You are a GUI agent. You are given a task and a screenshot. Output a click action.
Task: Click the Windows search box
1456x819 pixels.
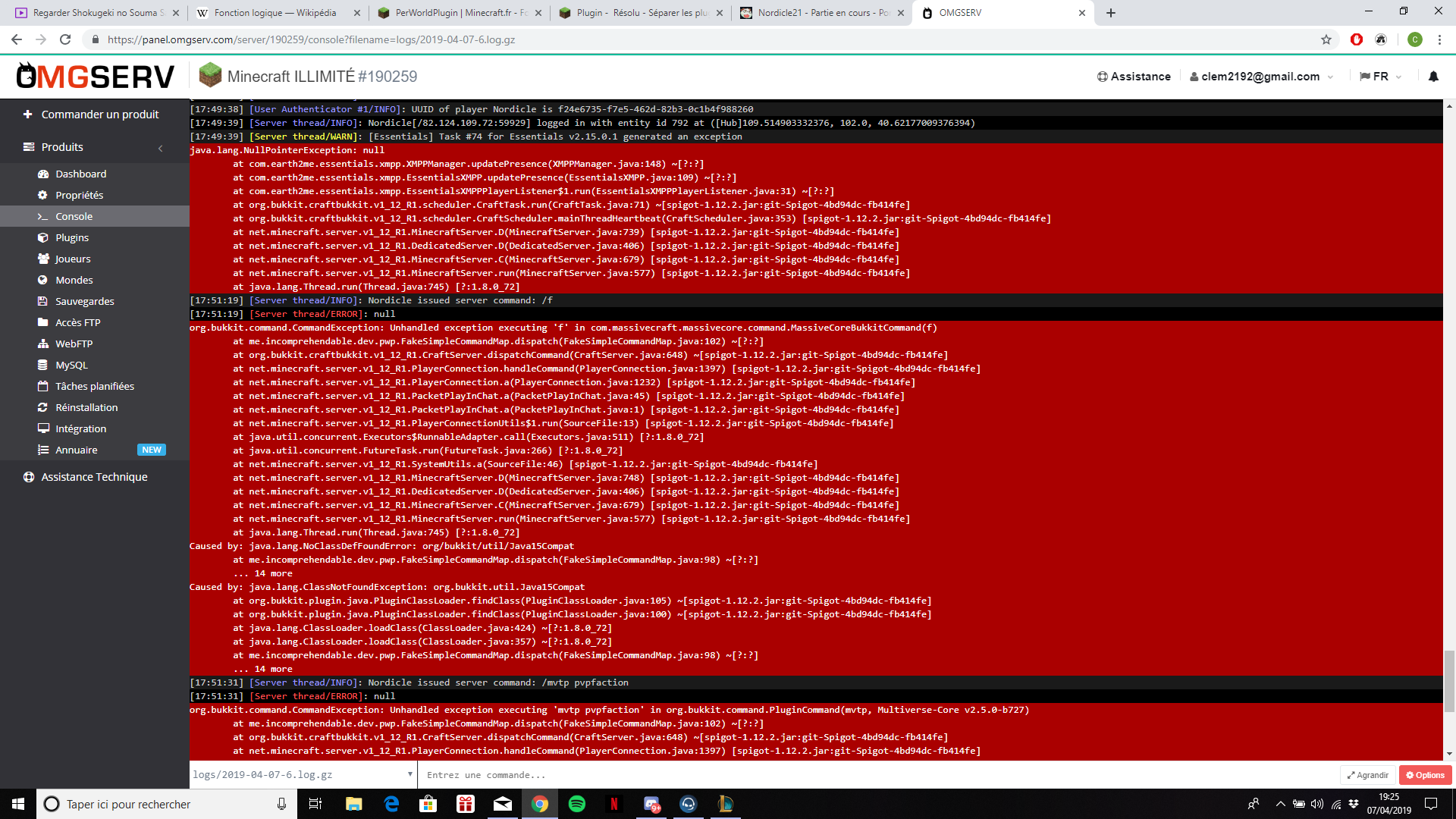167,804
